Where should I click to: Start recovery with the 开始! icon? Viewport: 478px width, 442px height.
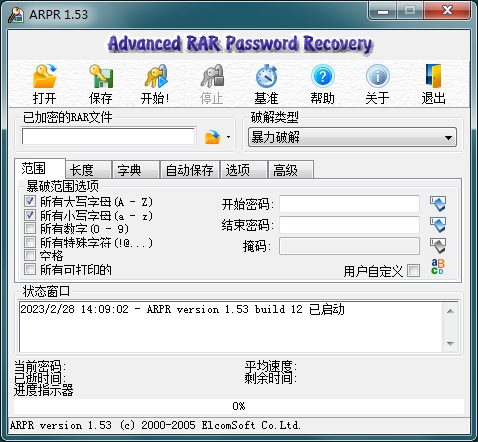coord(156,76)
